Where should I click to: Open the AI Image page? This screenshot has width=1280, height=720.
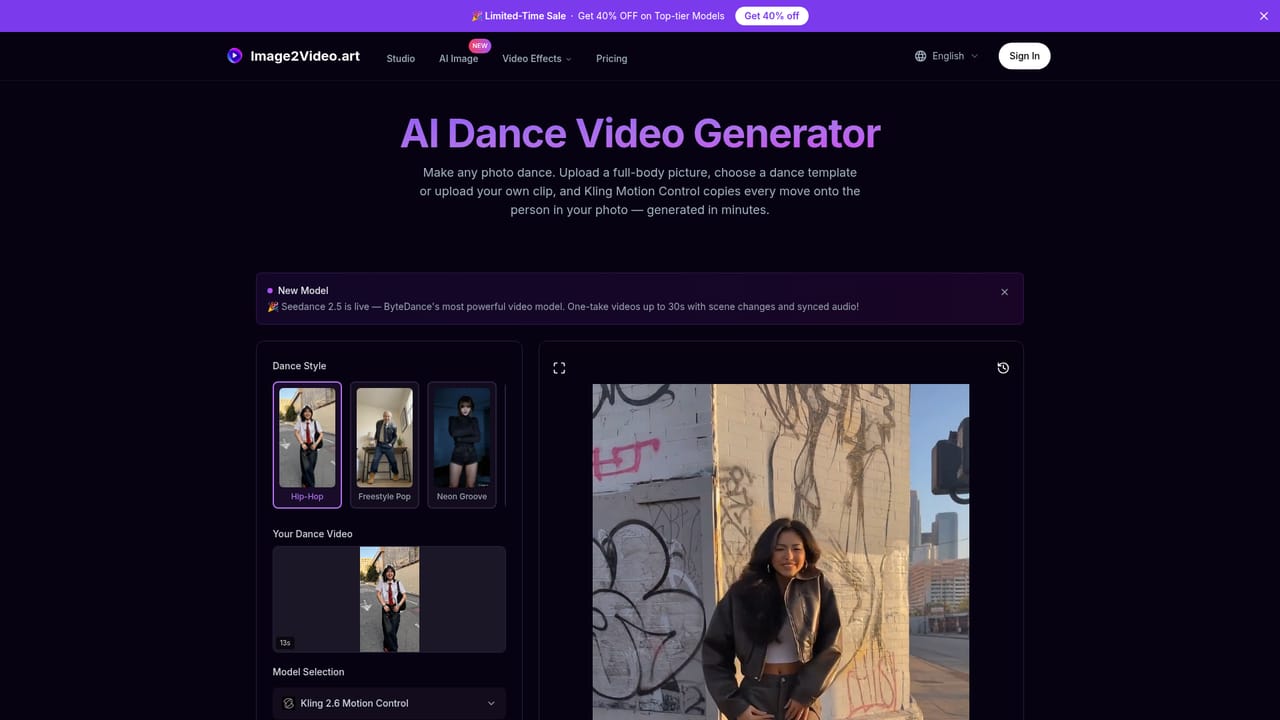(x=458, y=59)
